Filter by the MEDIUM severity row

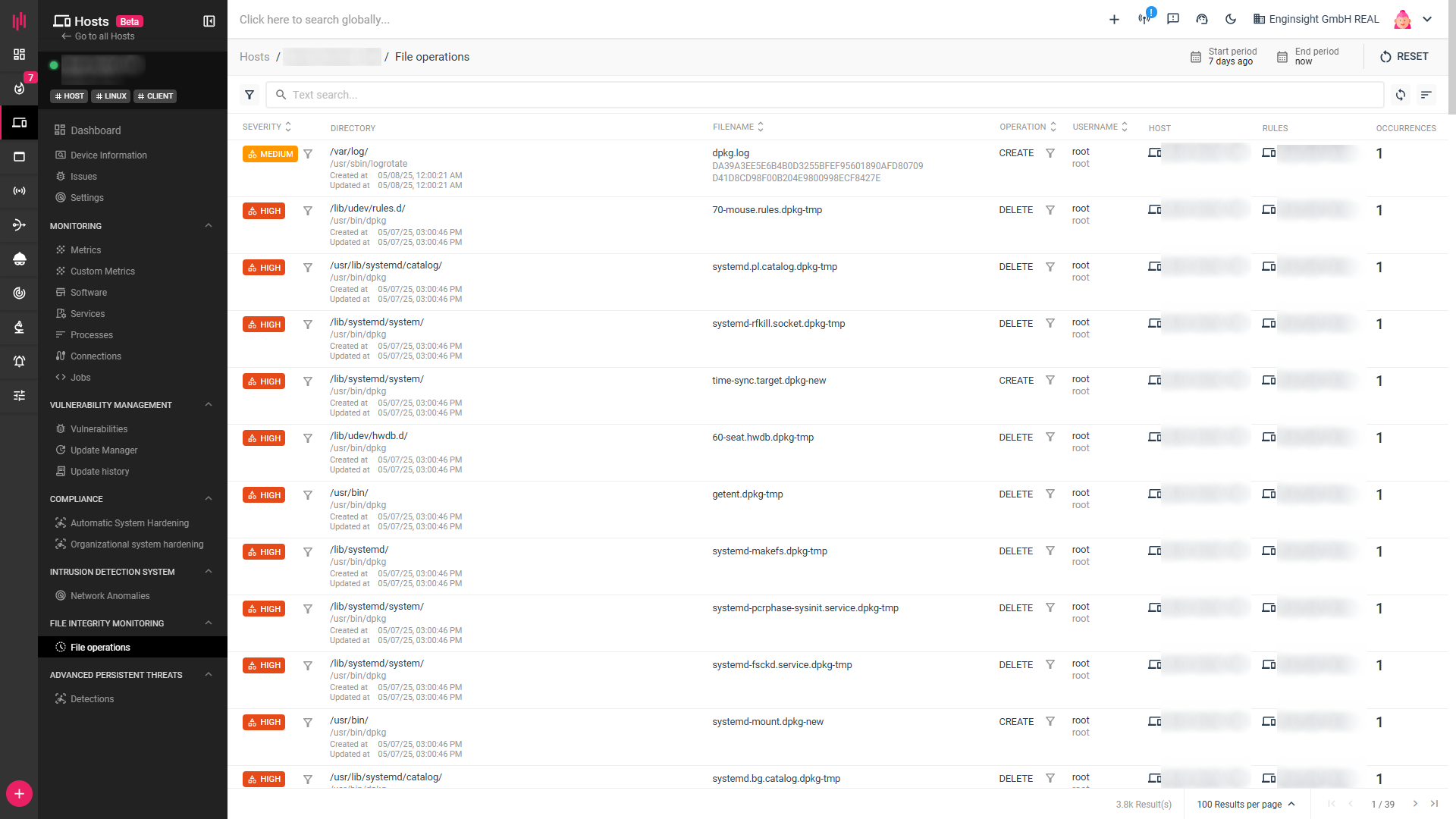coord(308,154)
